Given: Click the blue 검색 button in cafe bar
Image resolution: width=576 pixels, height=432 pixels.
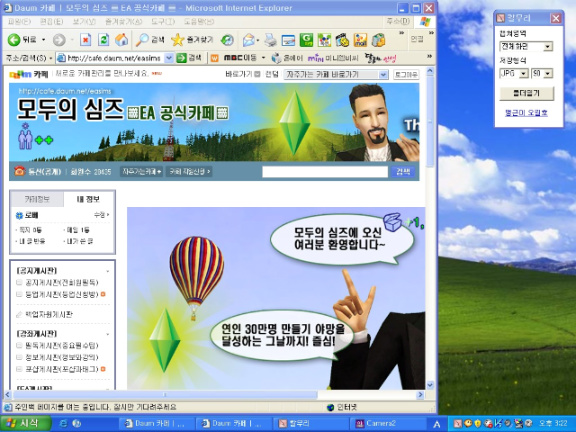Looking at the screenshot, I should (x=403, y=172).
